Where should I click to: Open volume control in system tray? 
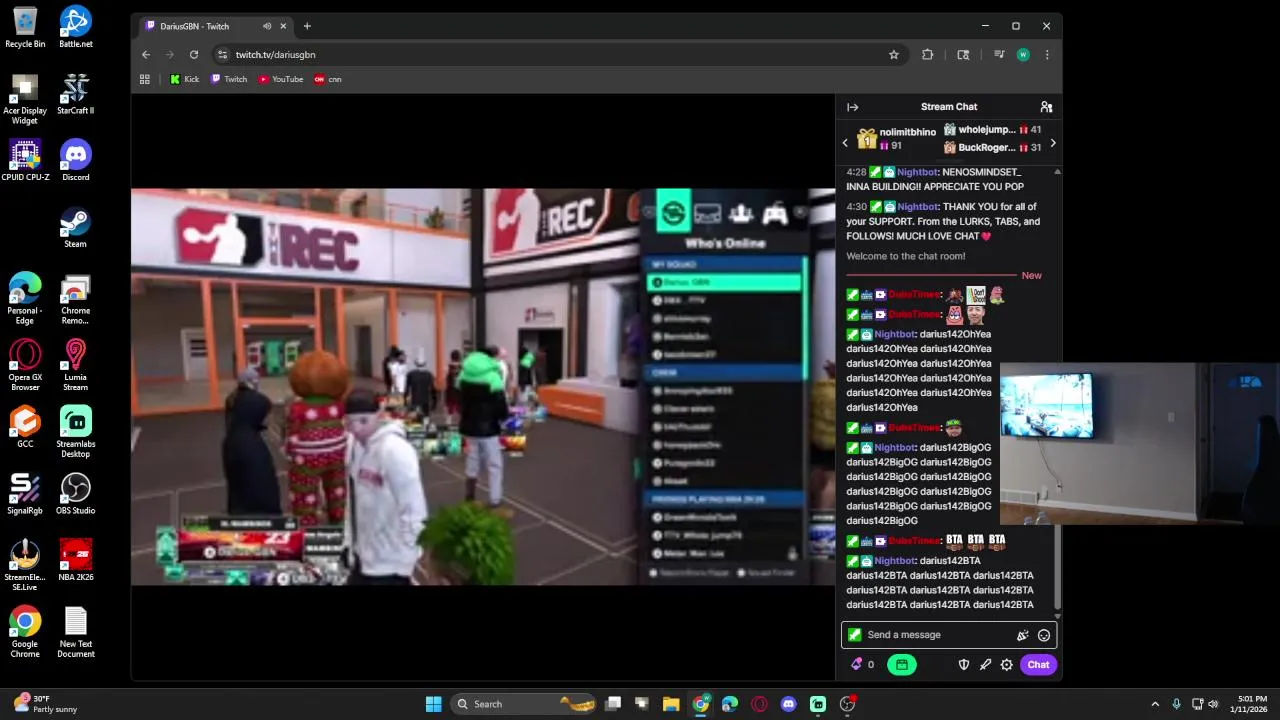[x=1213, y=704]
